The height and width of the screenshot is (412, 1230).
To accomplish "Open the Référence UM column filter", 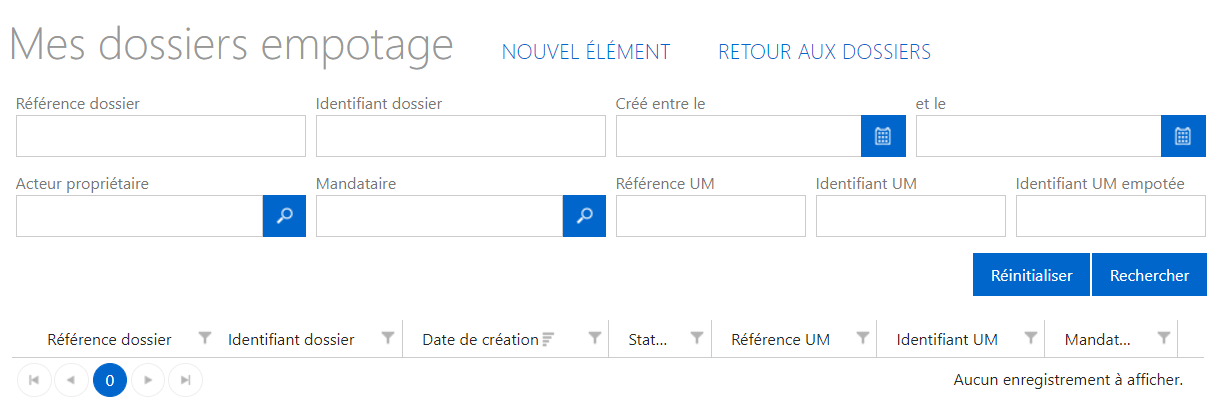I will click(863, 339).
